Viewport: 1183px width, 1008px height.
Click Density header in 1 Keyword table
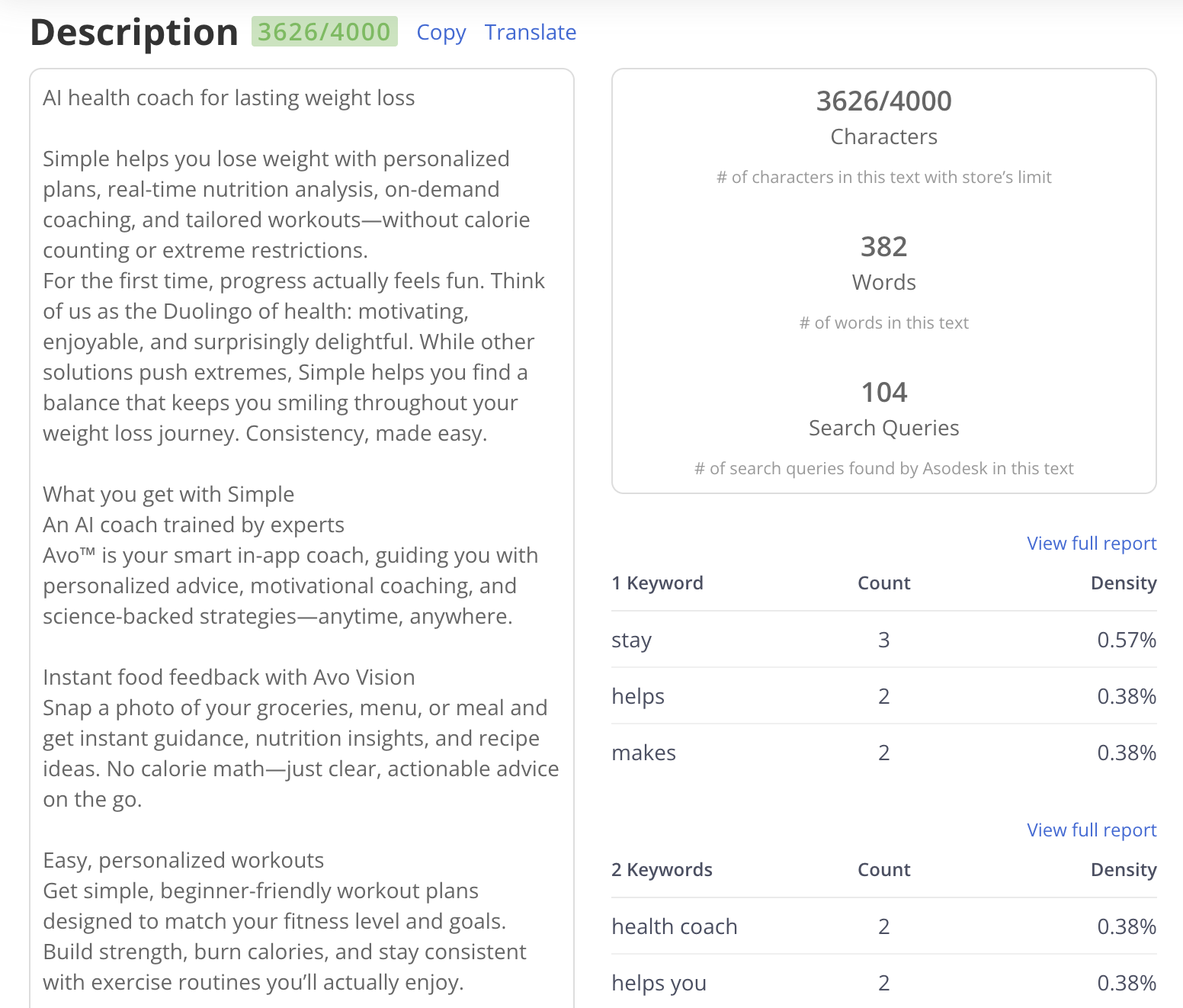[1123, 583]
